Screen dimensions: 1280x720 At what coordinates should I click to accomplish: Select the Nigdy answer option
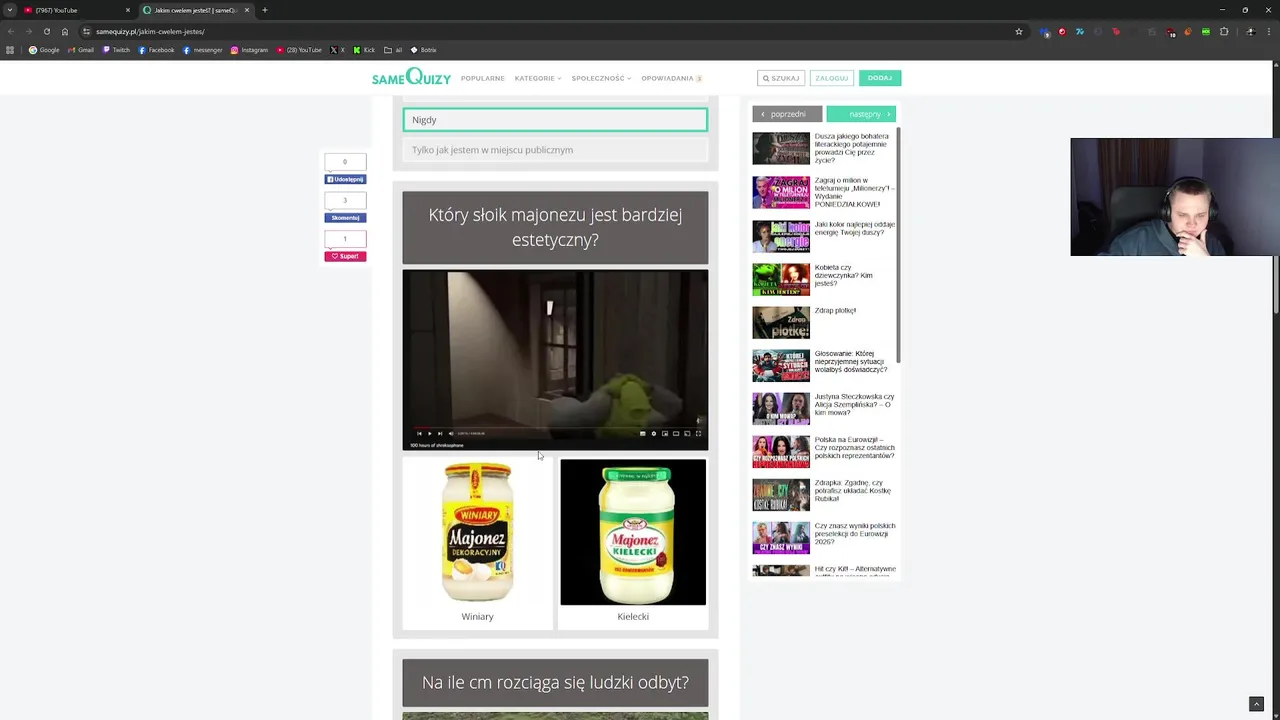pyautogui.click(x=555, y=120)
